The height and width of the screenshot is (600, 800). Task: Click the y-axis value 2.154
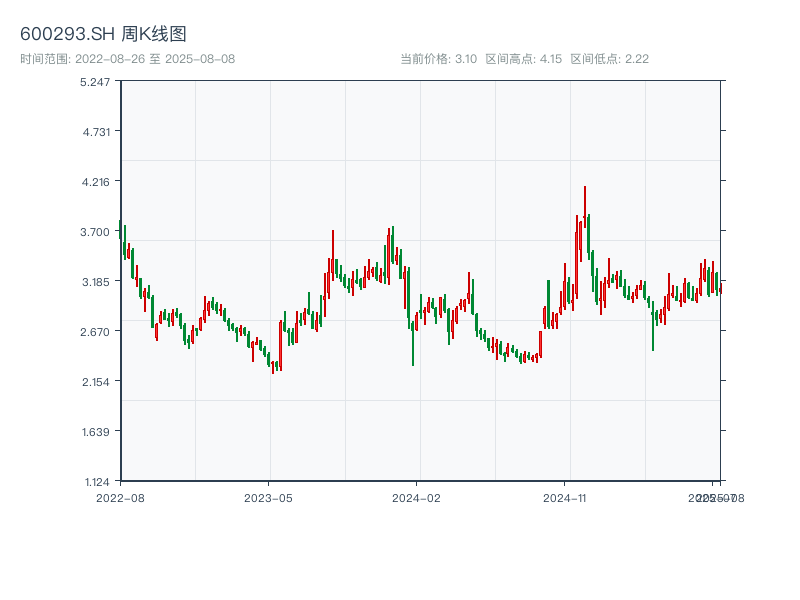(95, 382)
